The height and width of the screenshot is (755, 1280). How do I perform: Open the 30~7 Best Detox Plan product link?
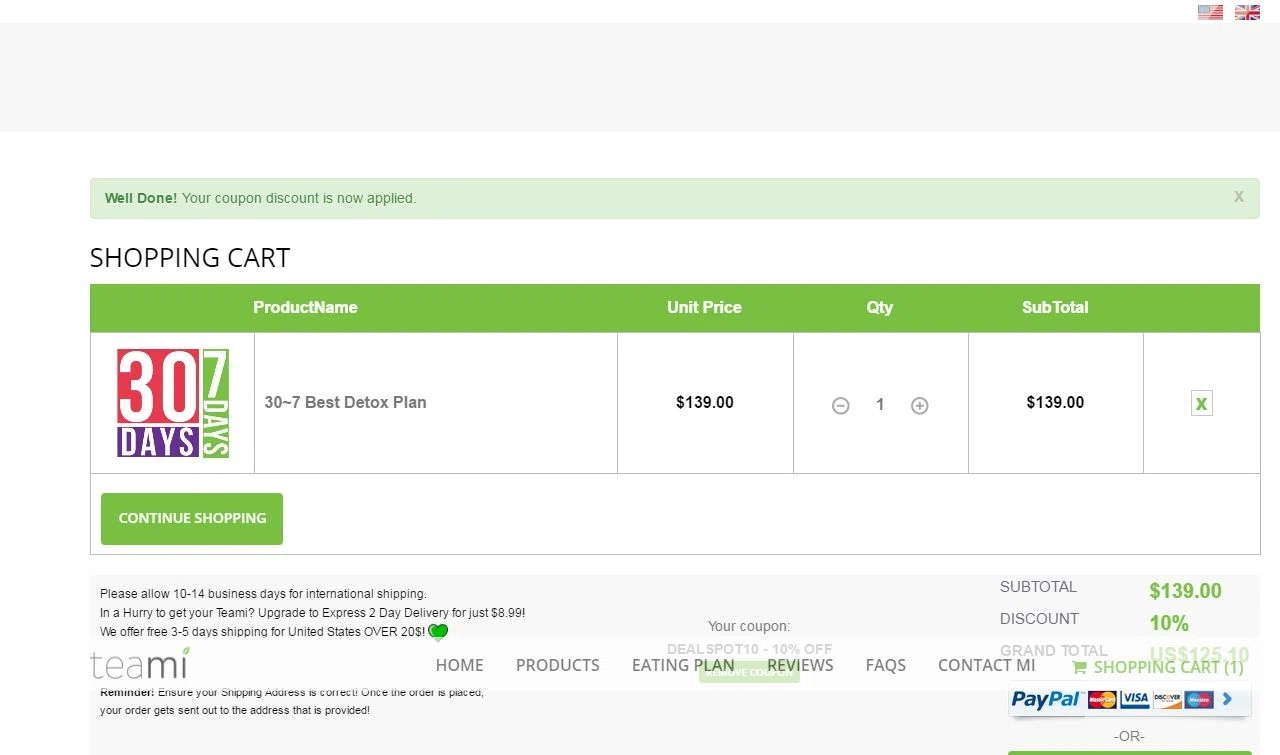tap(345, 402)
